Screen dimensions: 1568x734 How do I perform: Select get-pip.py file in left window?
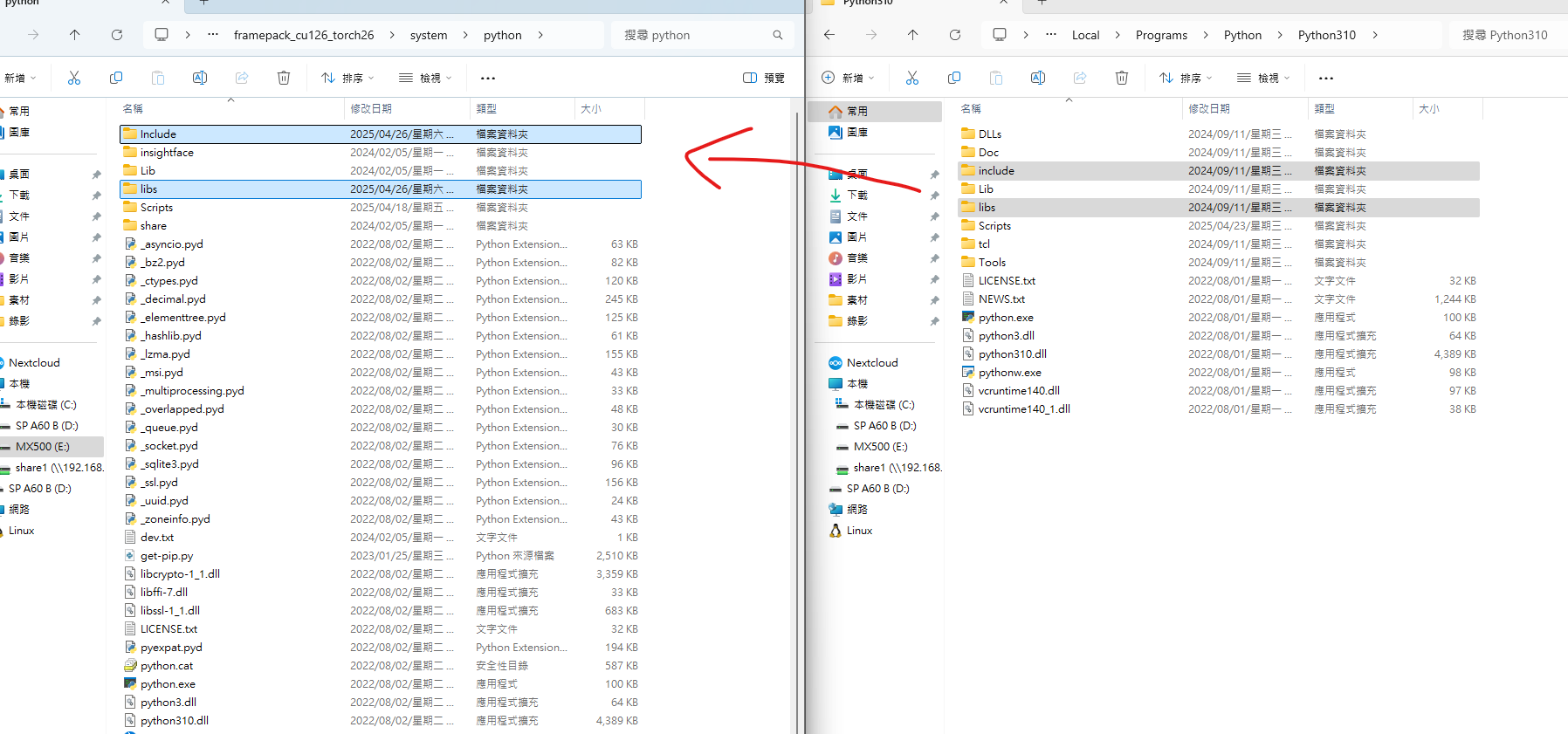(x=381, y=556)
